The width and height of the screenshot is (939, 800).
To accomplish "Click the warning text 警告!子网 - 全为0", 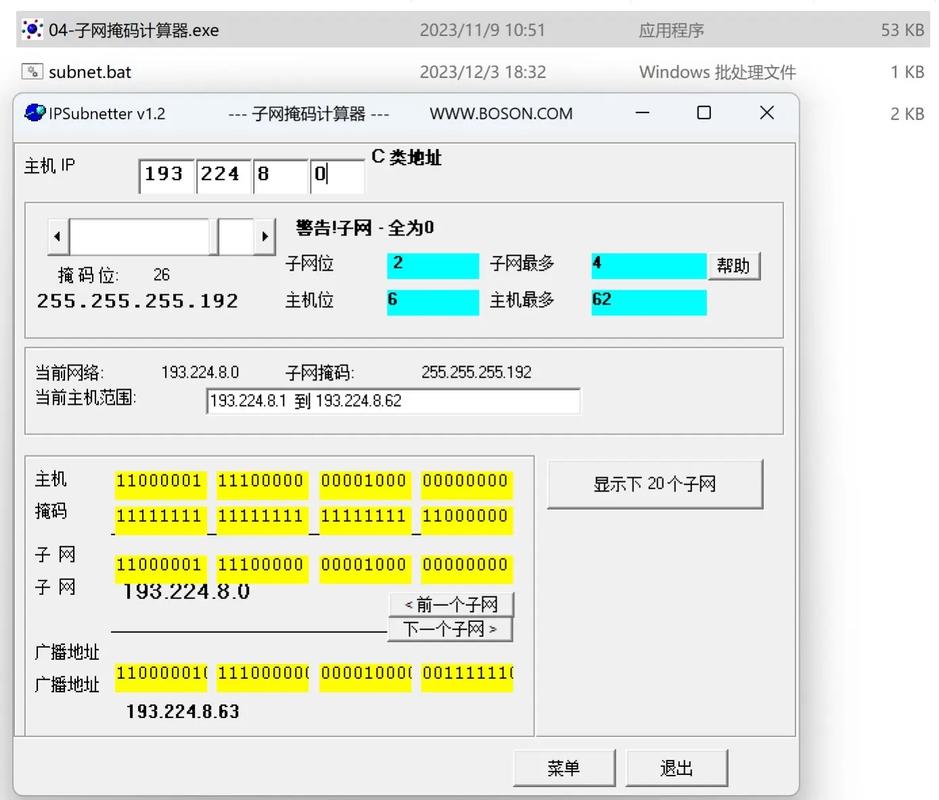I will click(x=365, y=228).
